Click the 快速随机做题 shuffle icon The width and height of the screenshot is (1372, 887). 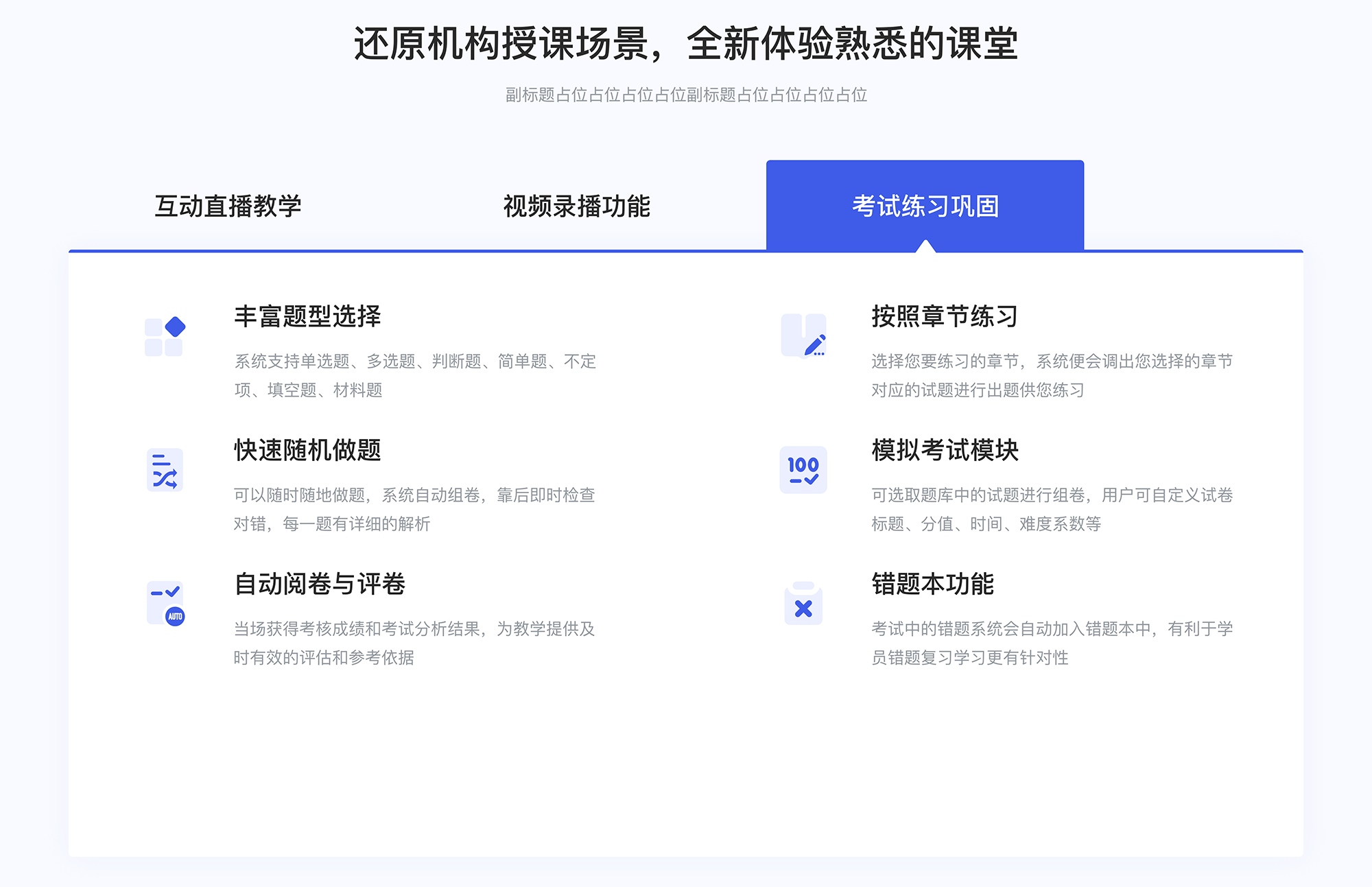164,469
